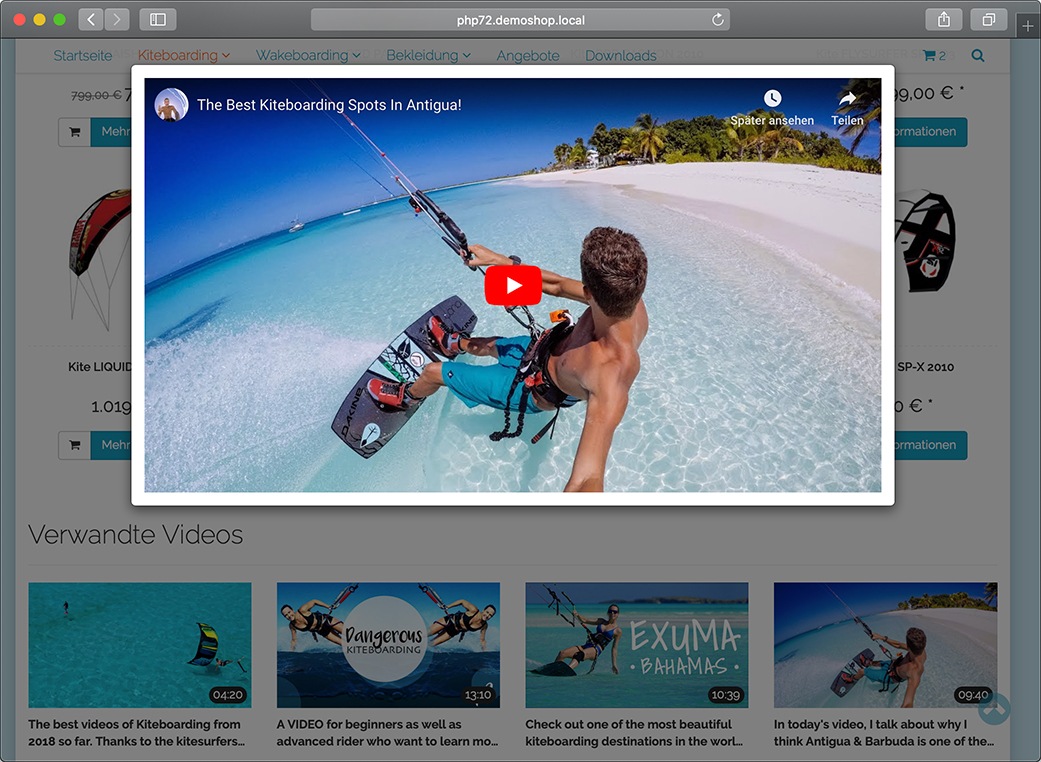Viewport: 1041px width, 762px height.
Task: Focus the php72.demoshop.local address bar
Action: [520, 20]
